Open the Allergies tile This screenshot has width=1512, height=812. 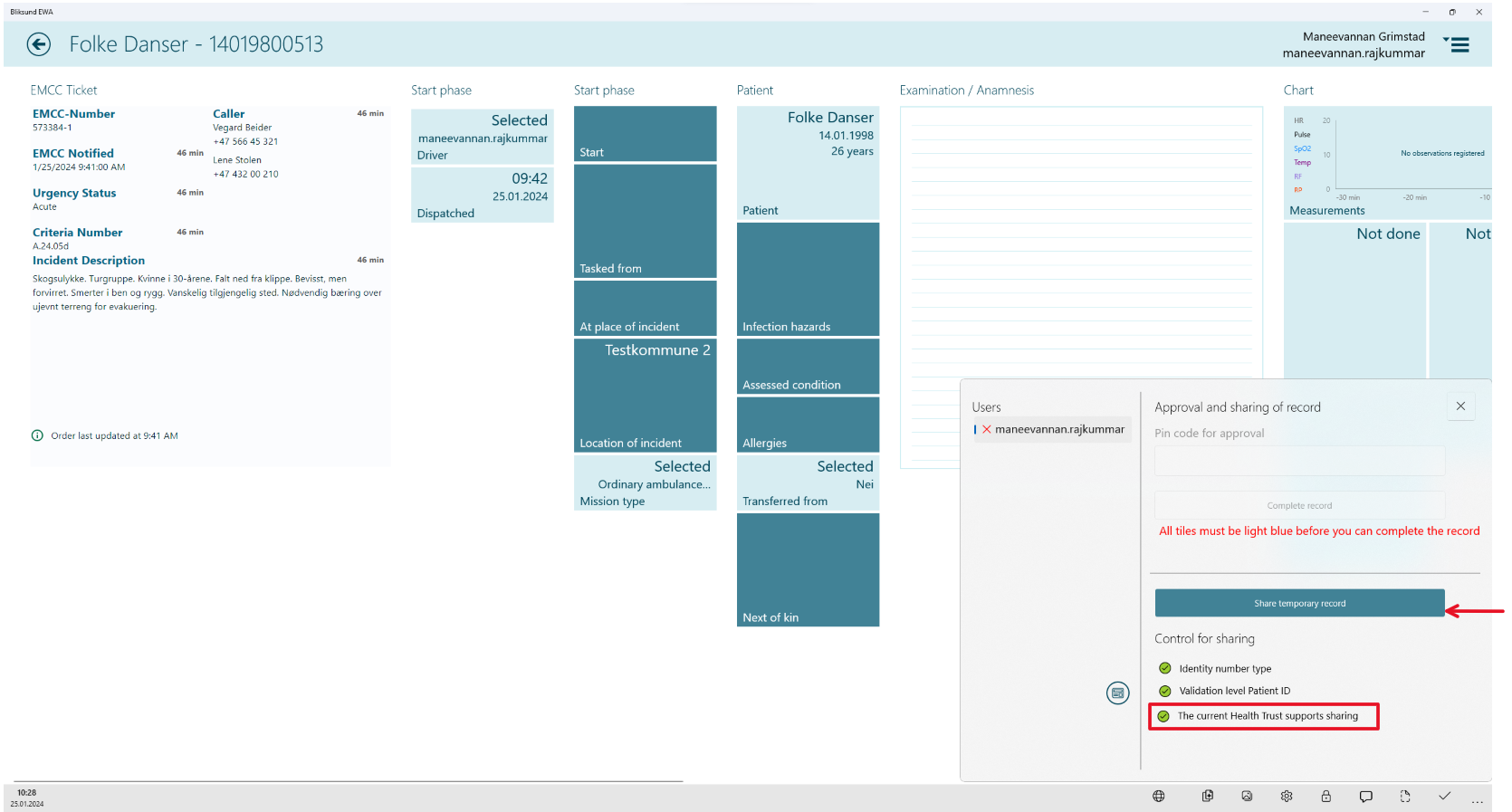tap(808, 425)
